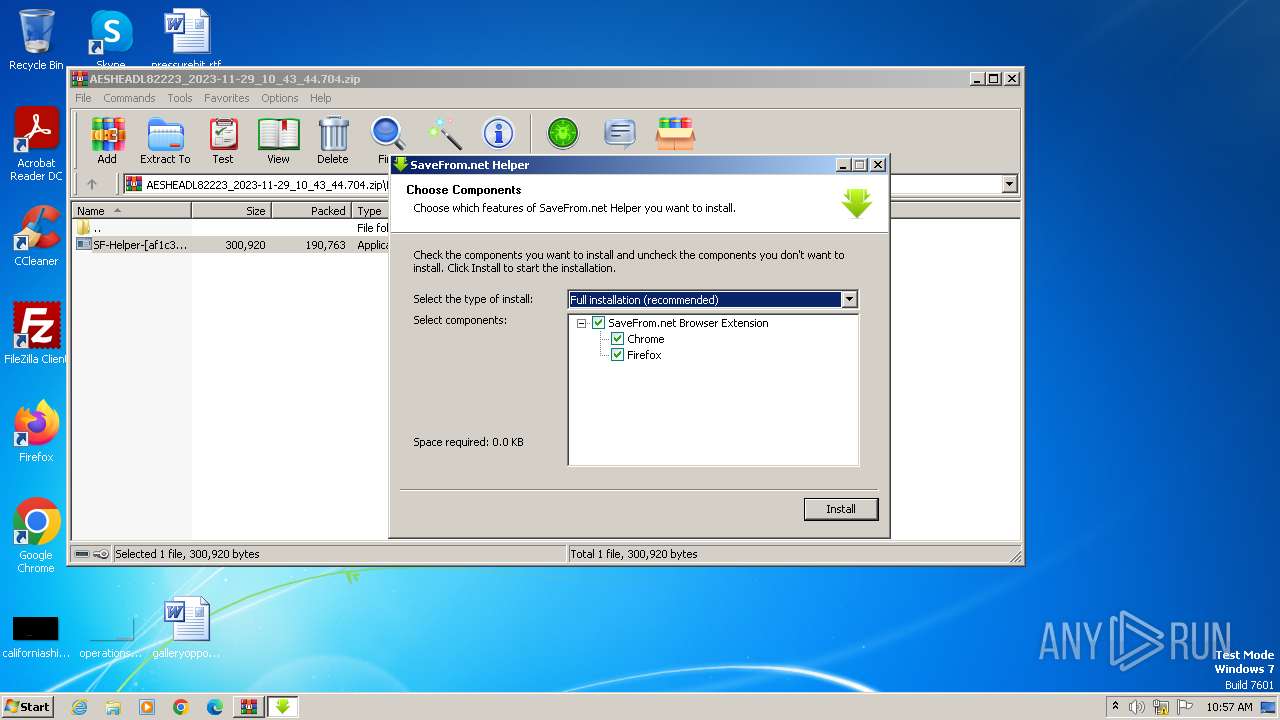Click the WinRAR taskbar button
Image resolution: width=1280 pixels, height=720 pixels.
pyautogui.click(x=249, y=707)
